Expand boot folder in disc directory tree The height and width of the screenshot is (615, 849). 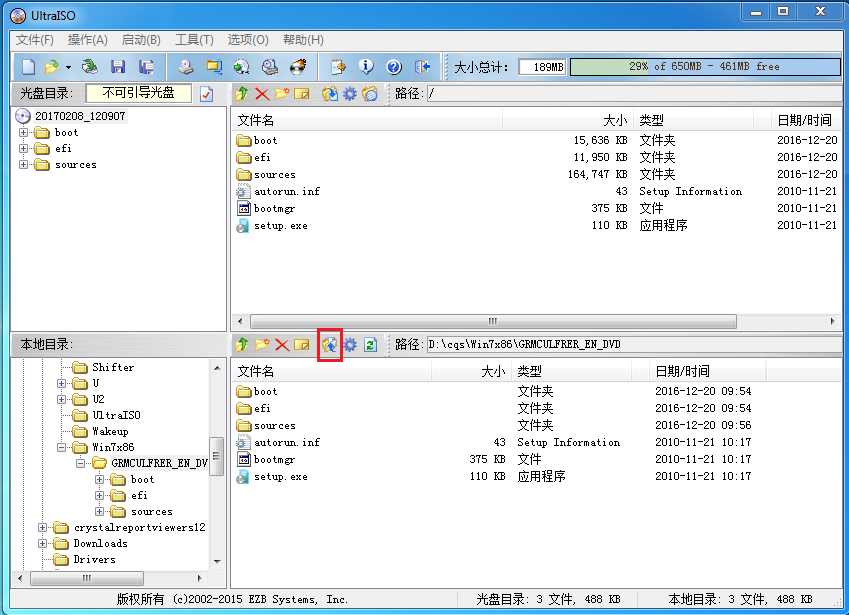point(23,133)
